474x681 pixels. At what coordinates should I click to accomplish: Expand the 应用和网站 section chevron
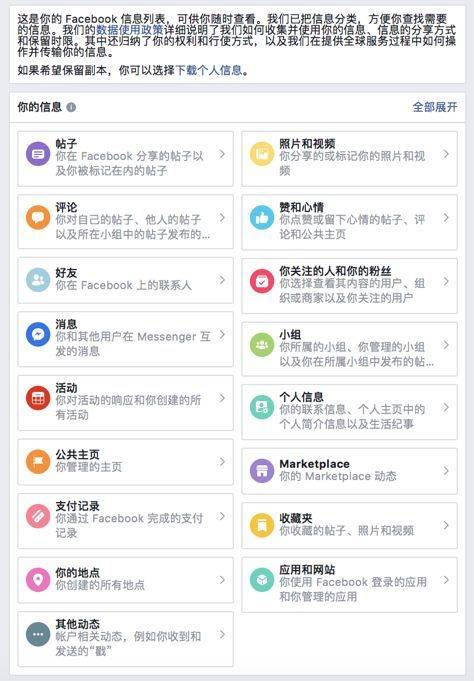pyautogui.click(x=446, y=579)
